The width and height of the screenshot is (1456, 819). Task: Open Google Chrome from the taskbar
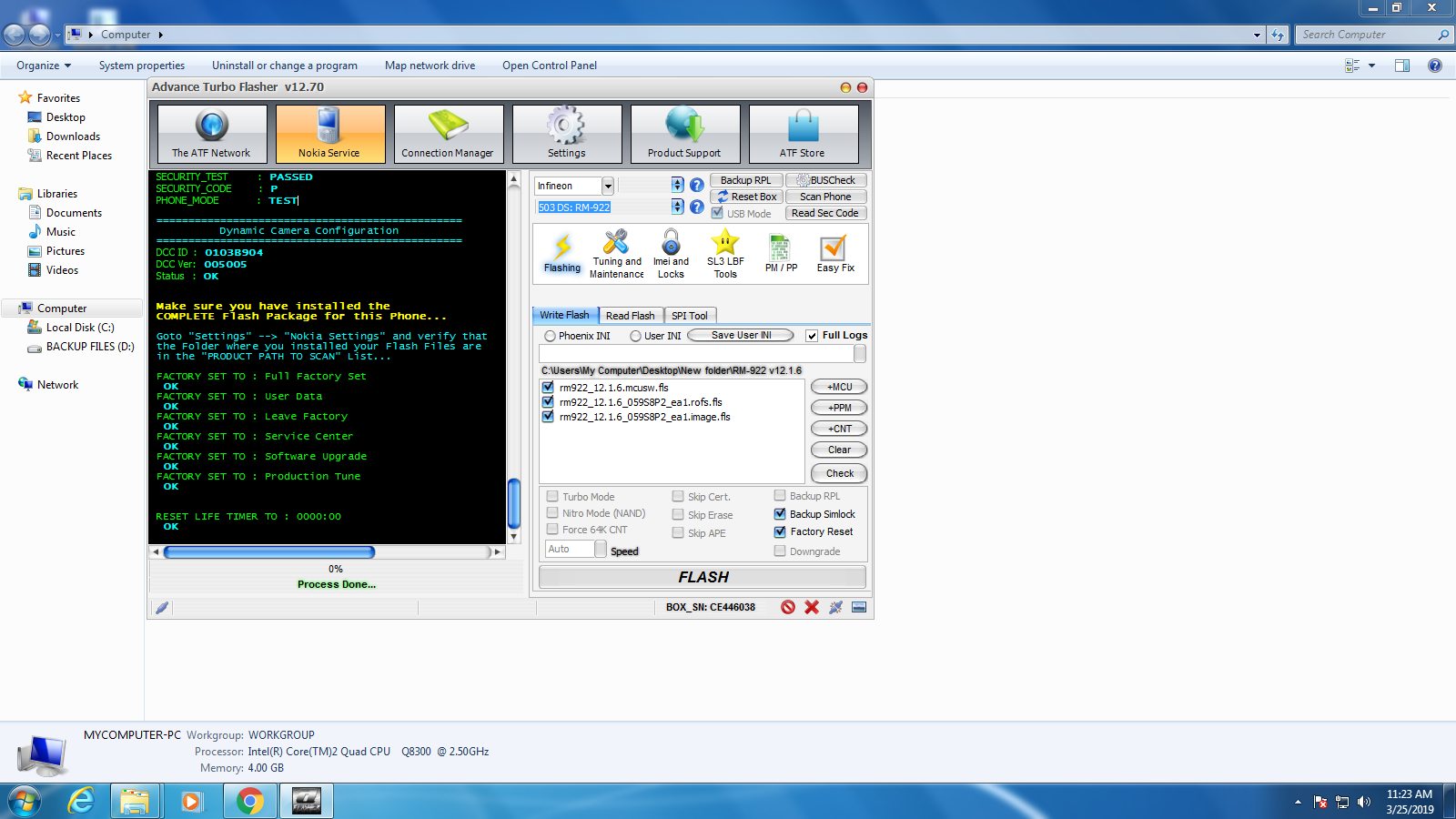coord(249,801)
